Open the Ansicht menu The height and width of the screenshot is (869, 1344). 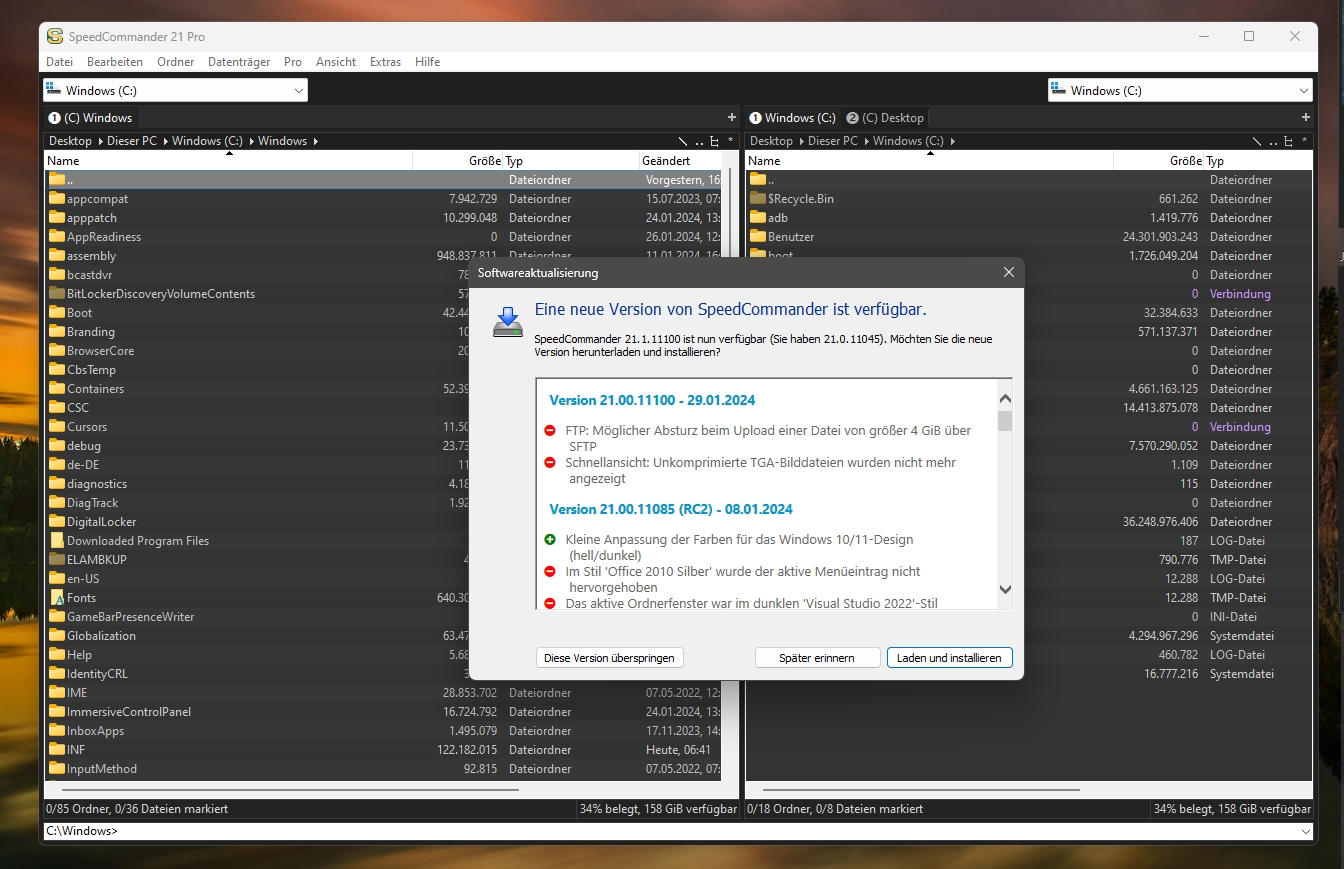pos(336,62)
